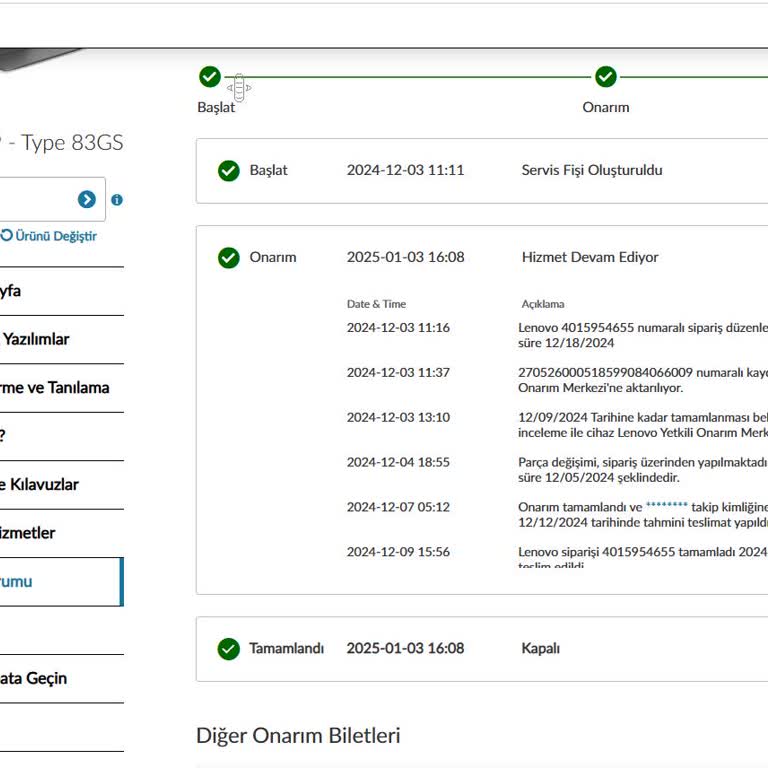Open the Kılavuzlar sidebar menu item
The height and width of the screenshot is (768, 768).
pyautogui.click(x=40, y=484)
